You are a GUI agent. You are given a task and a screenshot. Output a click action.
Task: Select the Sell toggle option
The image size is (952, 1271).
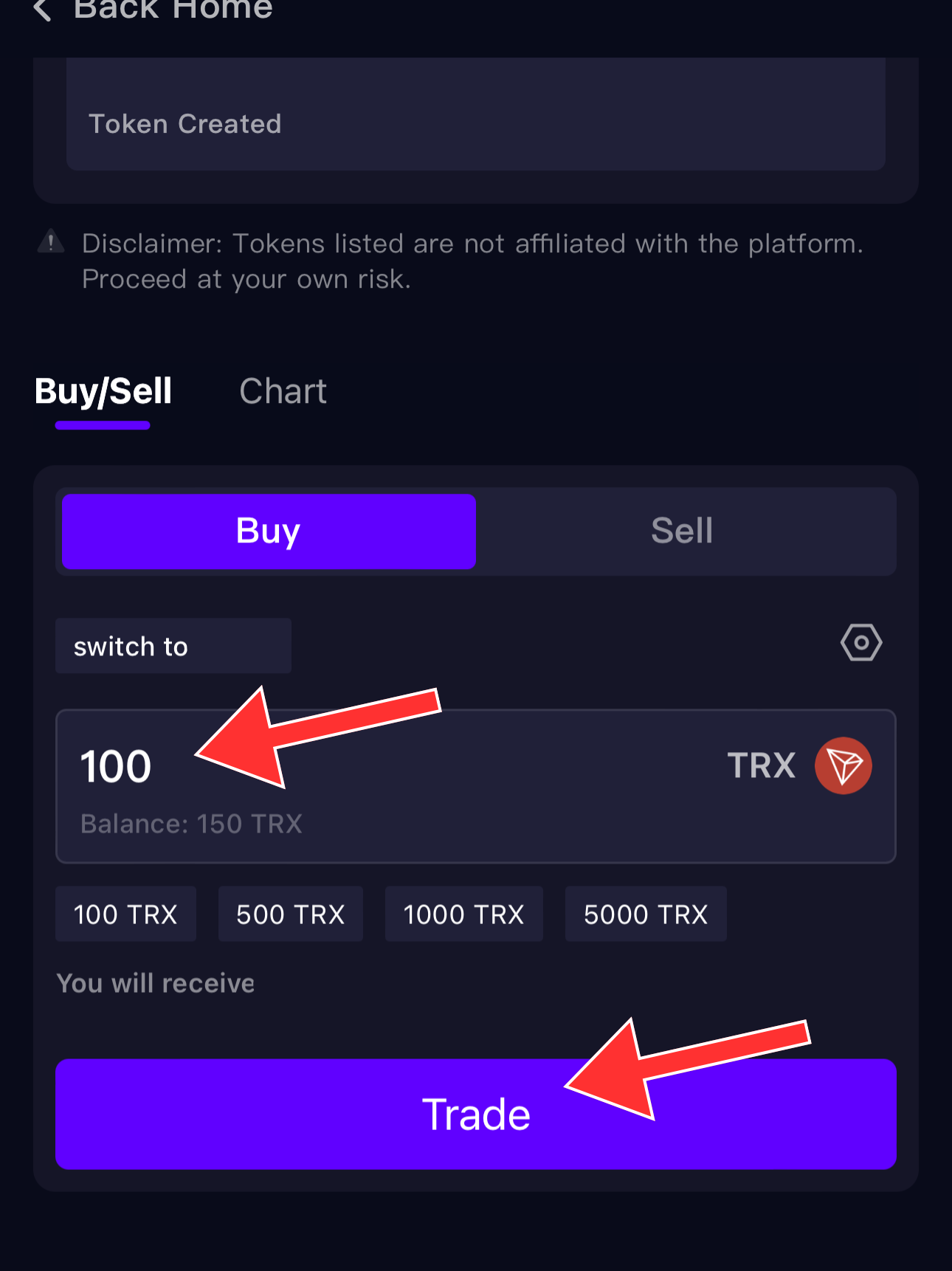point(682,531)
